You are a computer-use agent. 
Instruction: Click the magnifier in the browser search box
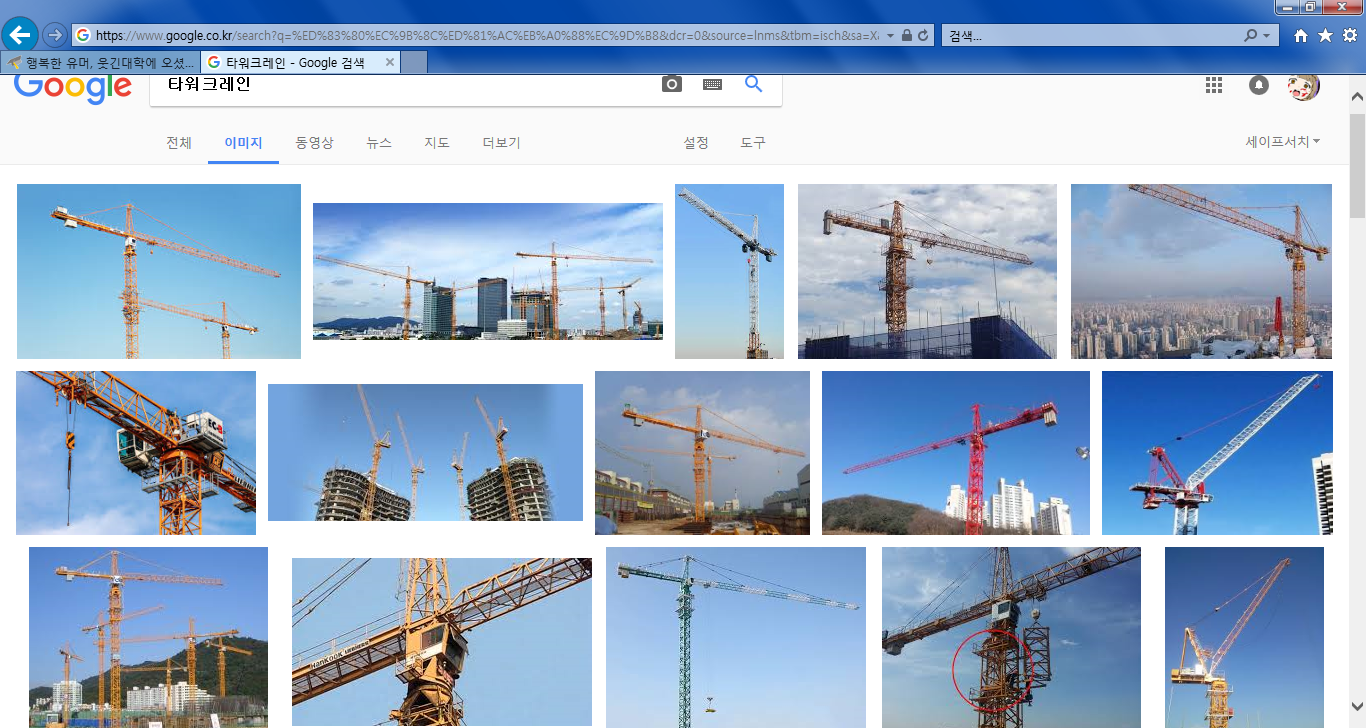coord(1250,35)
